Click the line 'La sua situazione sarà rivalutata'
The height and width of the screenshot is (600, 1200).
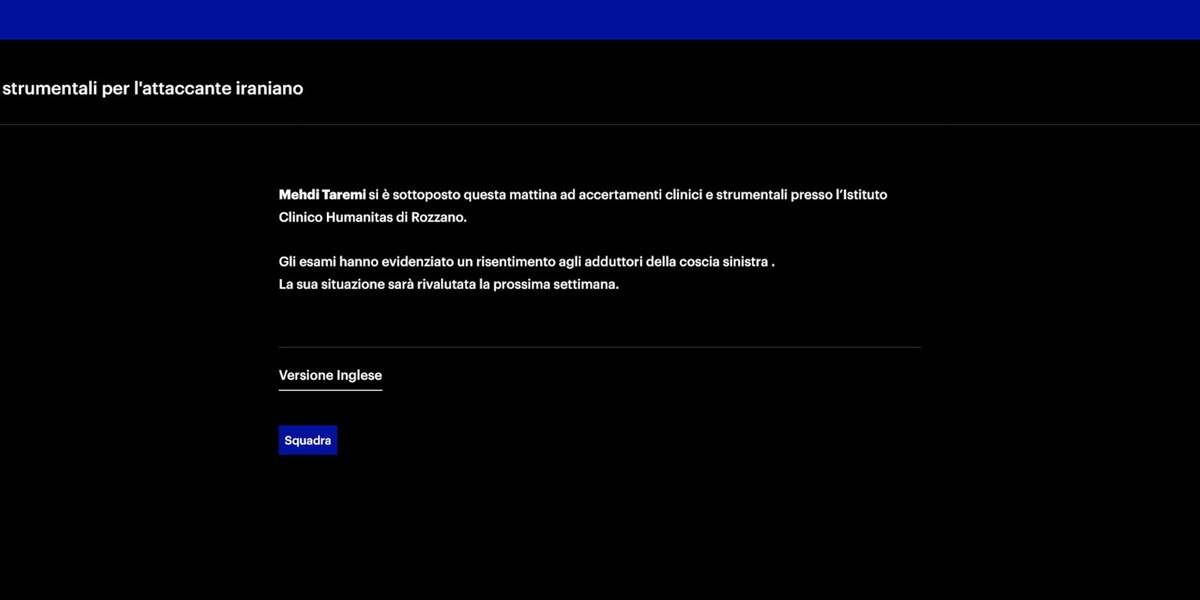tap(449, 284)
